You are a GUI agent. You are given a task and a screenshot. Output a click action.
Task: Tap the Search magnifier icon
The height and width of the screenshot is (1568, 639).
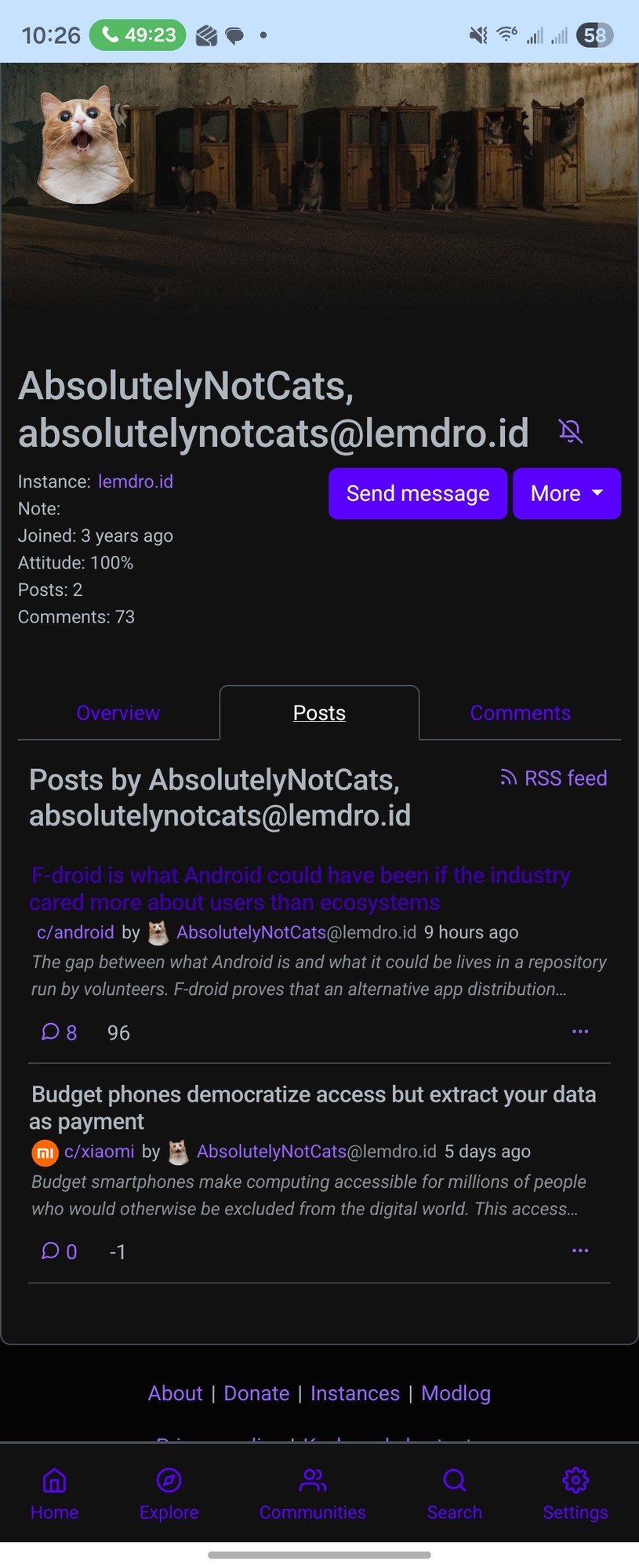[x=454, y=1481]
